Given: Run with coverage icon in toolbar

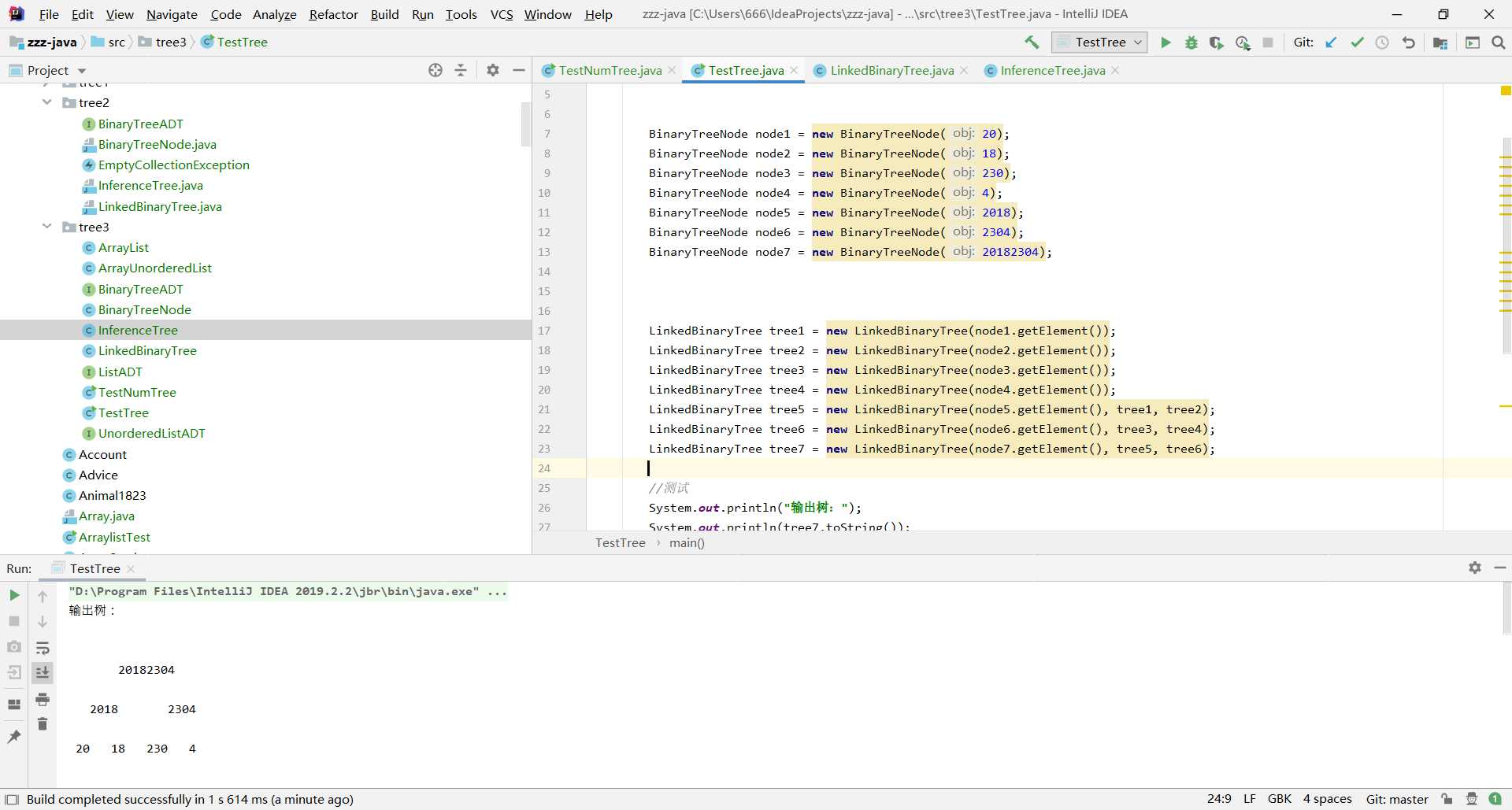Looking at the screenshot, I should pos(1217,43).
